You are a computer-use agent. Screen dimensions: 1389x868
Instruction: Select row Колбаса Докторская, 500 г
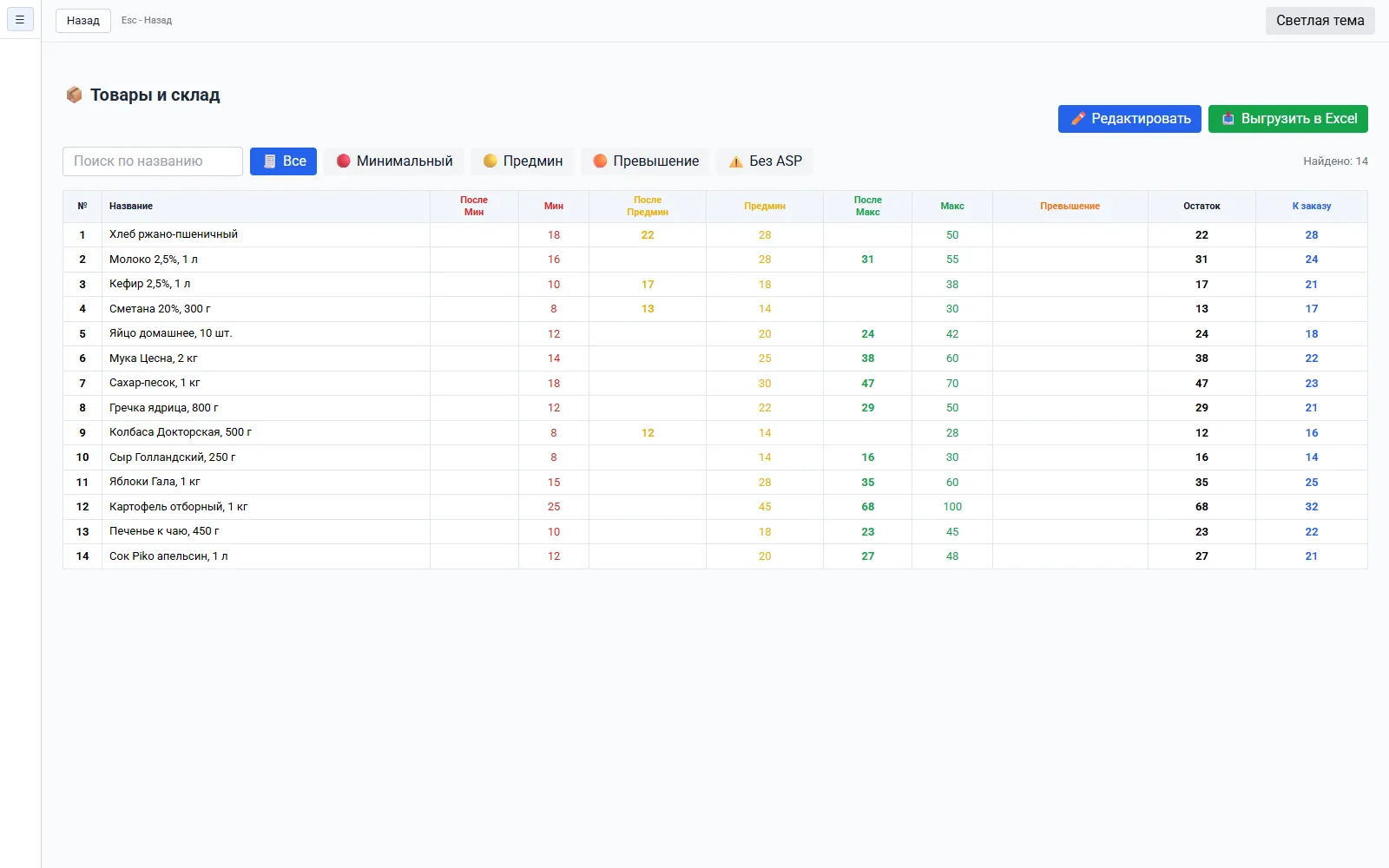pos(715,433)
